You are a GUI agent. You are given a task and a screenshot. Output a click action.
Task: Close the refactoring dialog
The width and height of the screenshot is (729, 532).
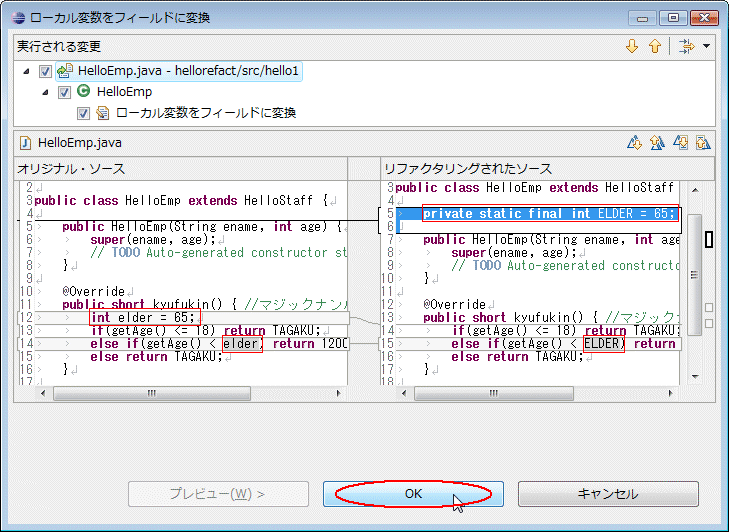coord(704,18)
